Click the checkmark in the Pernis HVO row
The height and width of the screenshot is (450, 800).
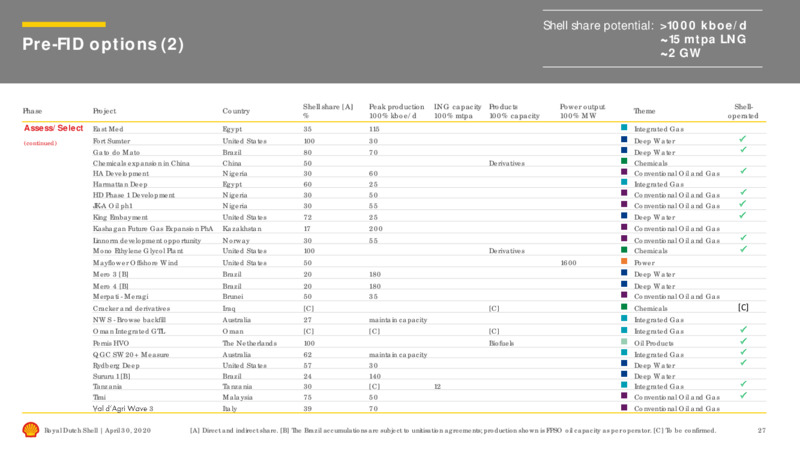pos(743,341)
